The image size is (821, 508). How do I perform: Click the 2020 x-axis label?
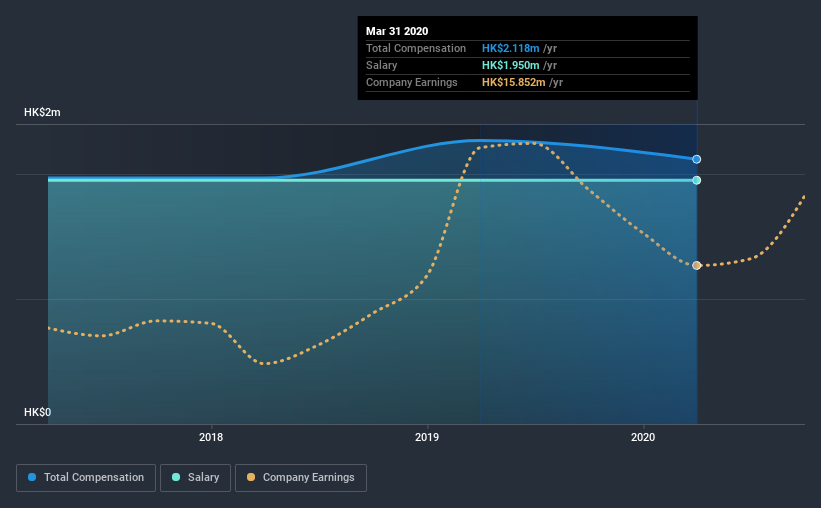click(x=643, y=437)
